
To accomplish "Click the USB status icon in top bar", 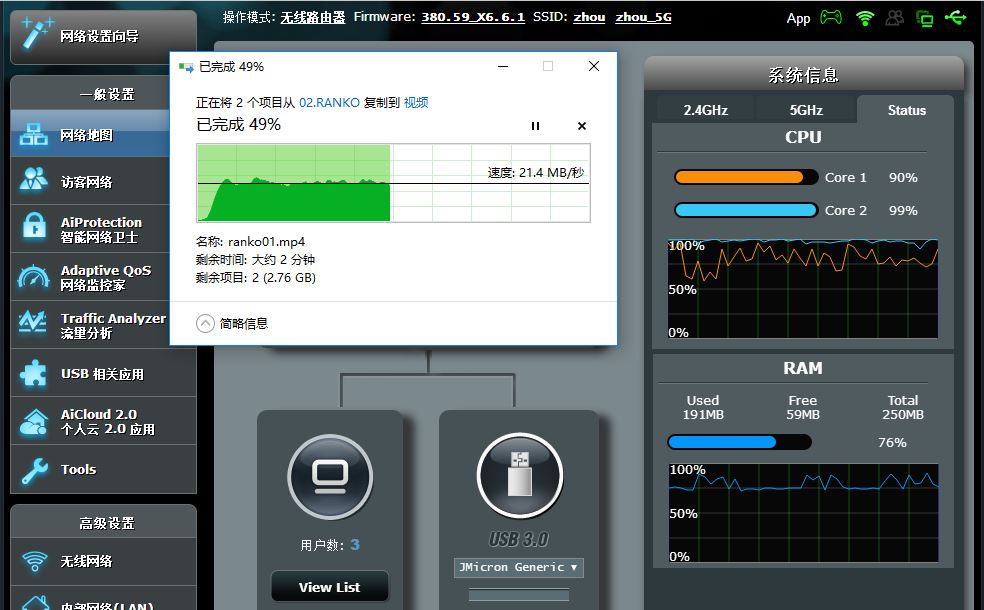I will pyautogui.click(x=956, y=18).
